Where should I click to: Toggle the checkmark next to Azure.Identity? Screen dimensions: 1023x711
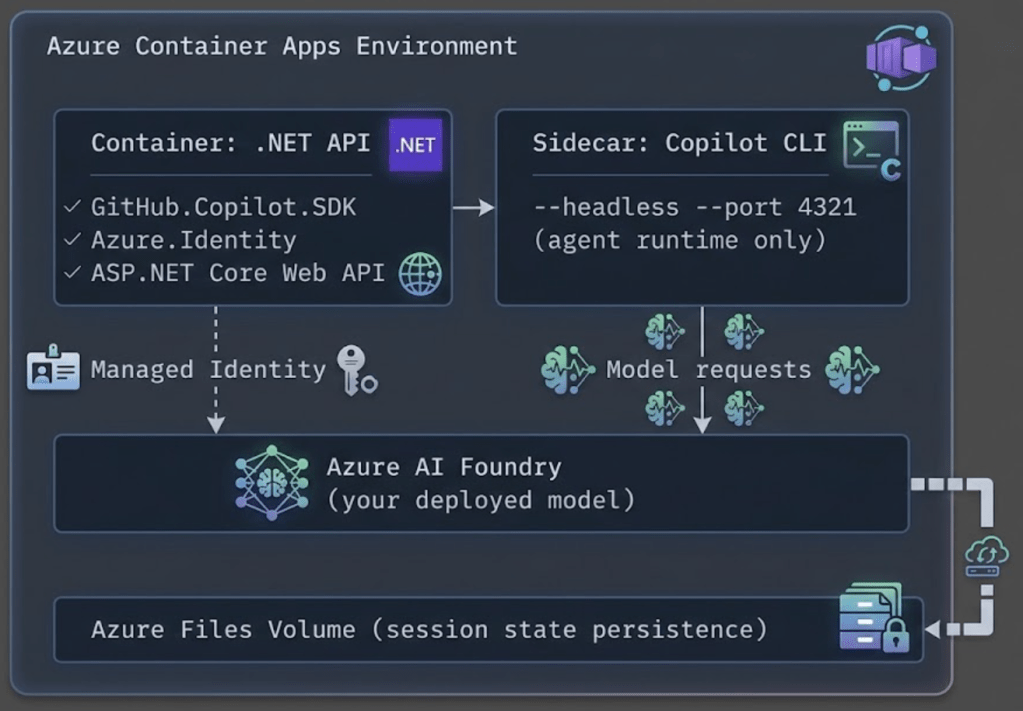(72, 240)
